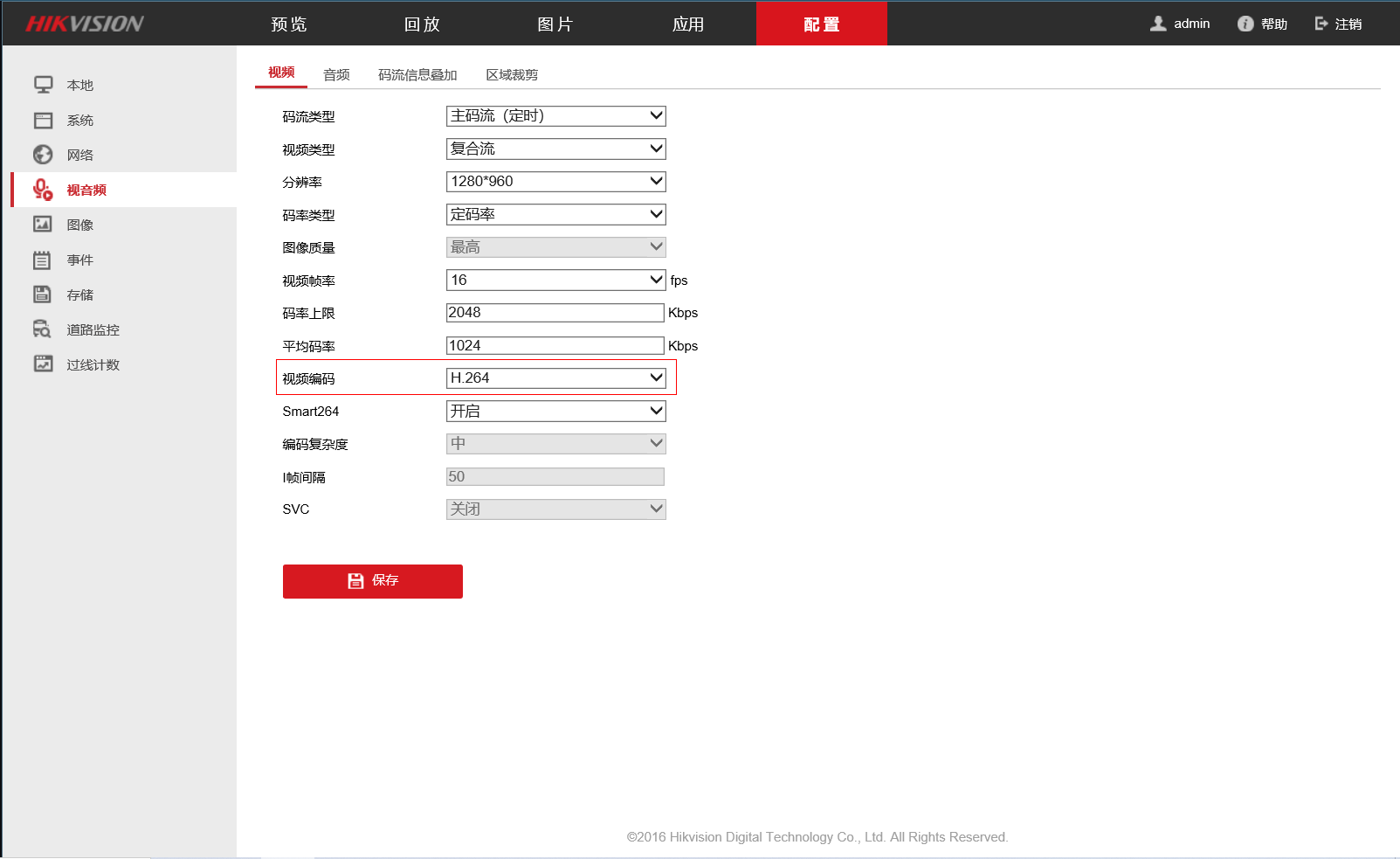Click the 分辨率 field label
1400x859 pixels.
click(302, 183)
